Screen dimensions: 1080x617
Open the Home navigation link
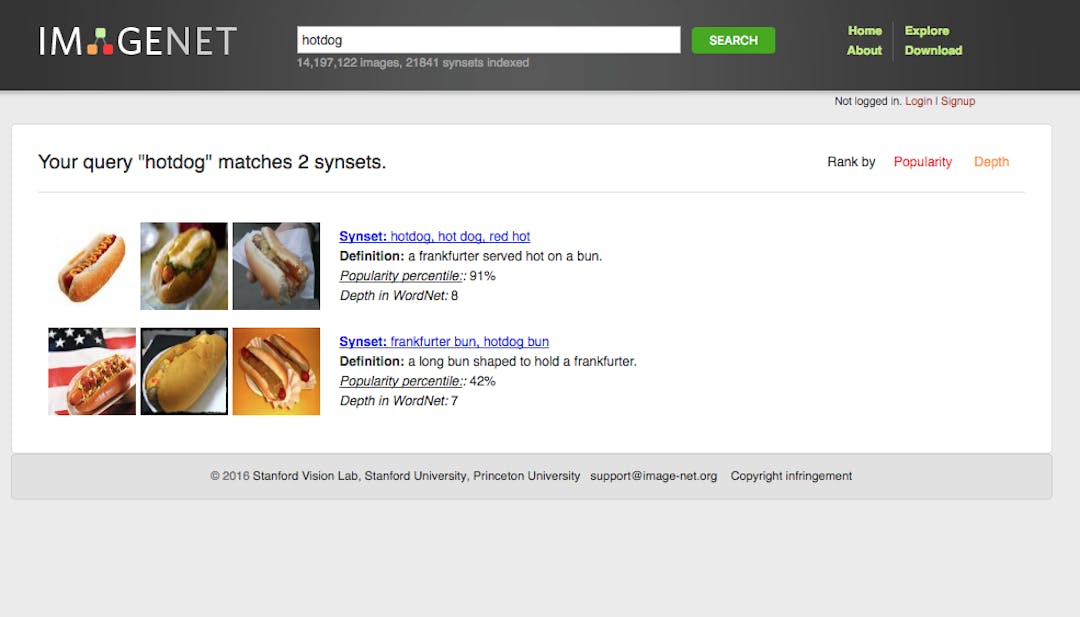[864, 31]
